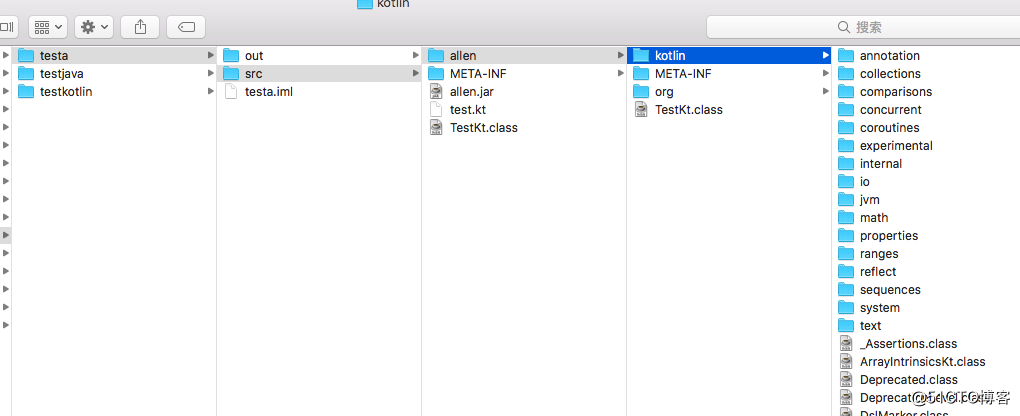The image size is (1020, 416).
Task: Click the out folder icon
Action: pos(231,55)
